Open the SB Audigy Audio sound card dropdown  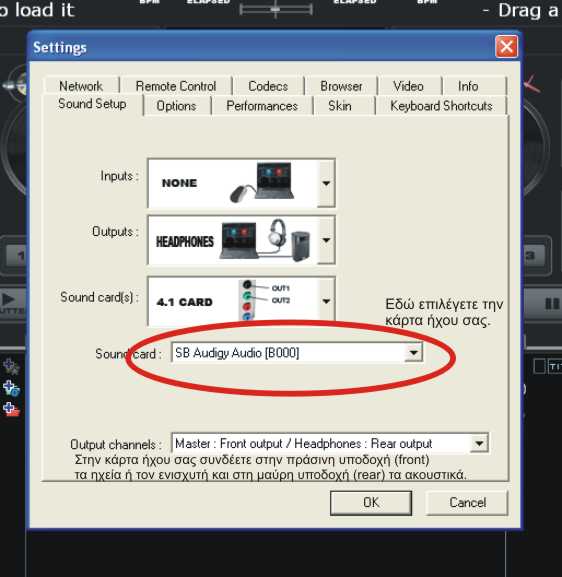414,353
